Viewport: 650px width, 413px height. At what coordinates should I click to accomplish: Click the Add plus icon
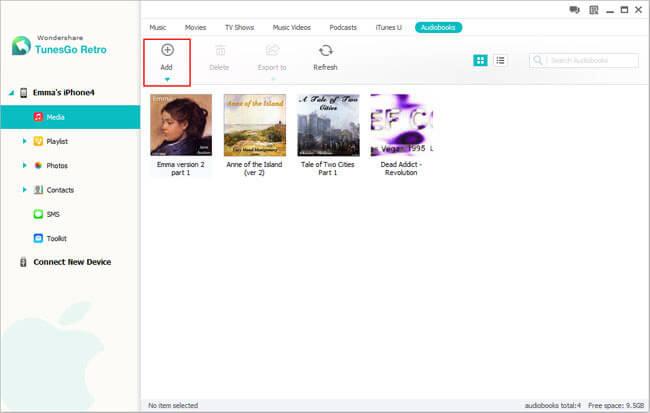(167, 50)
